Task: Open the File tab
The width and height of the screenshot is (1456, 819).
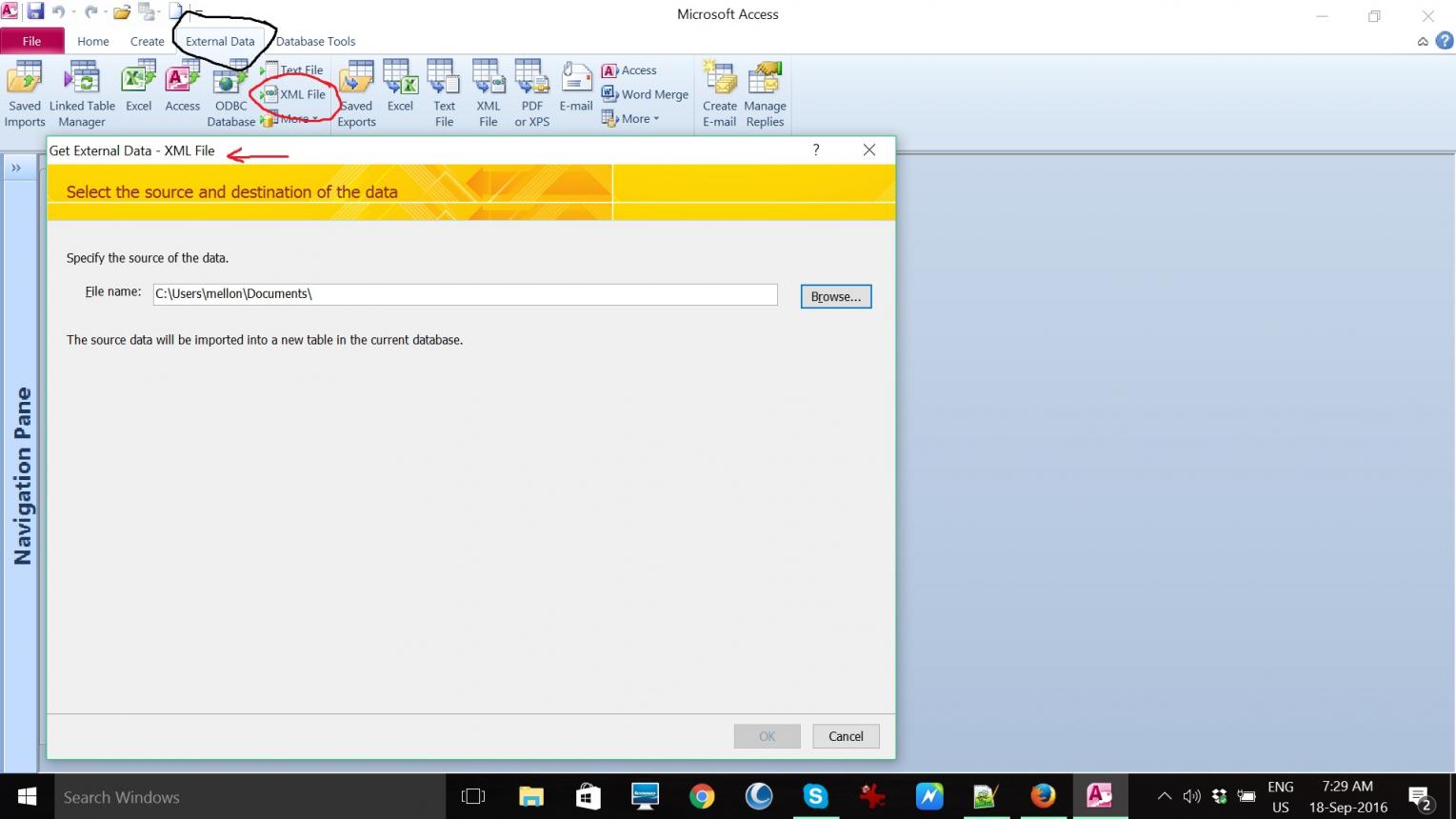Action: pyautogui.click(x=31, y=41)
